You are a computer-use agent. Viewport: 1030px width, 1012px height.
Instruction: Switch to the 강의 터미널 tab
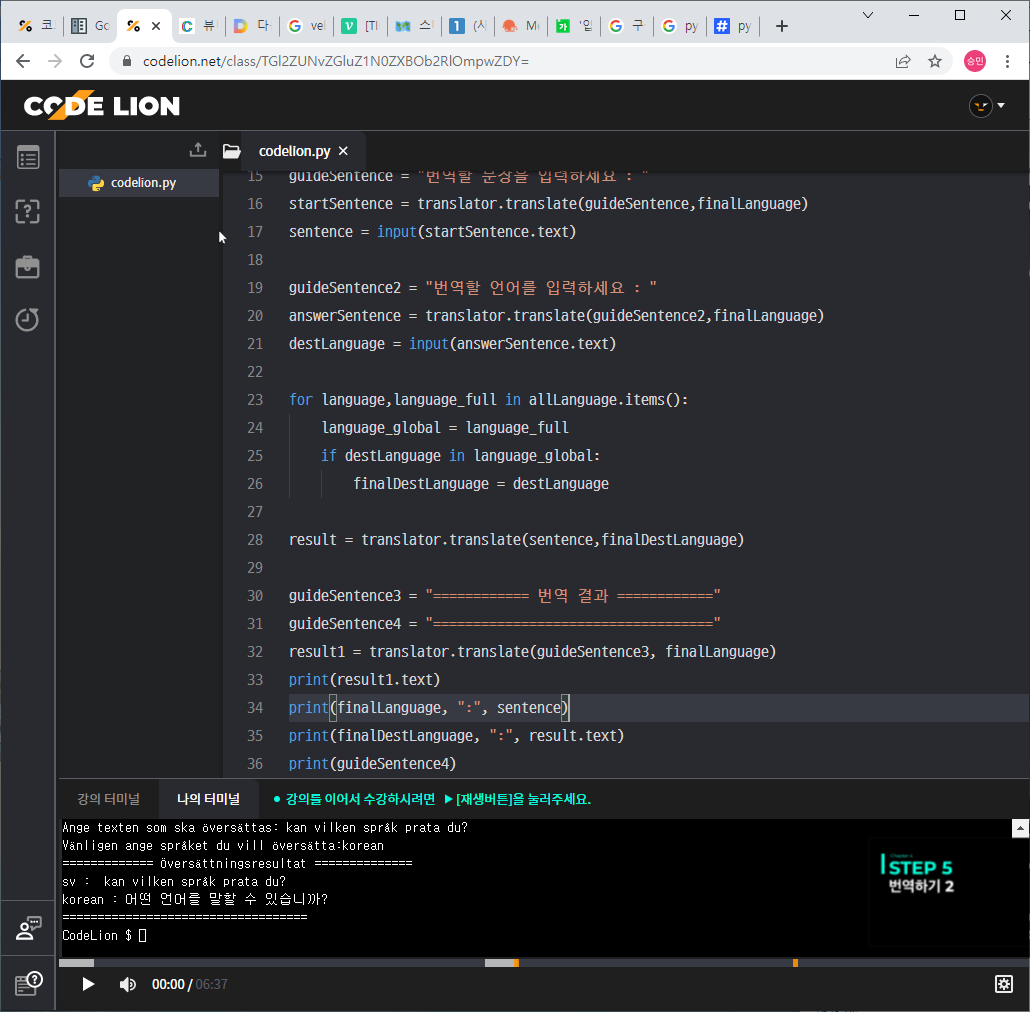click(108, 799)
